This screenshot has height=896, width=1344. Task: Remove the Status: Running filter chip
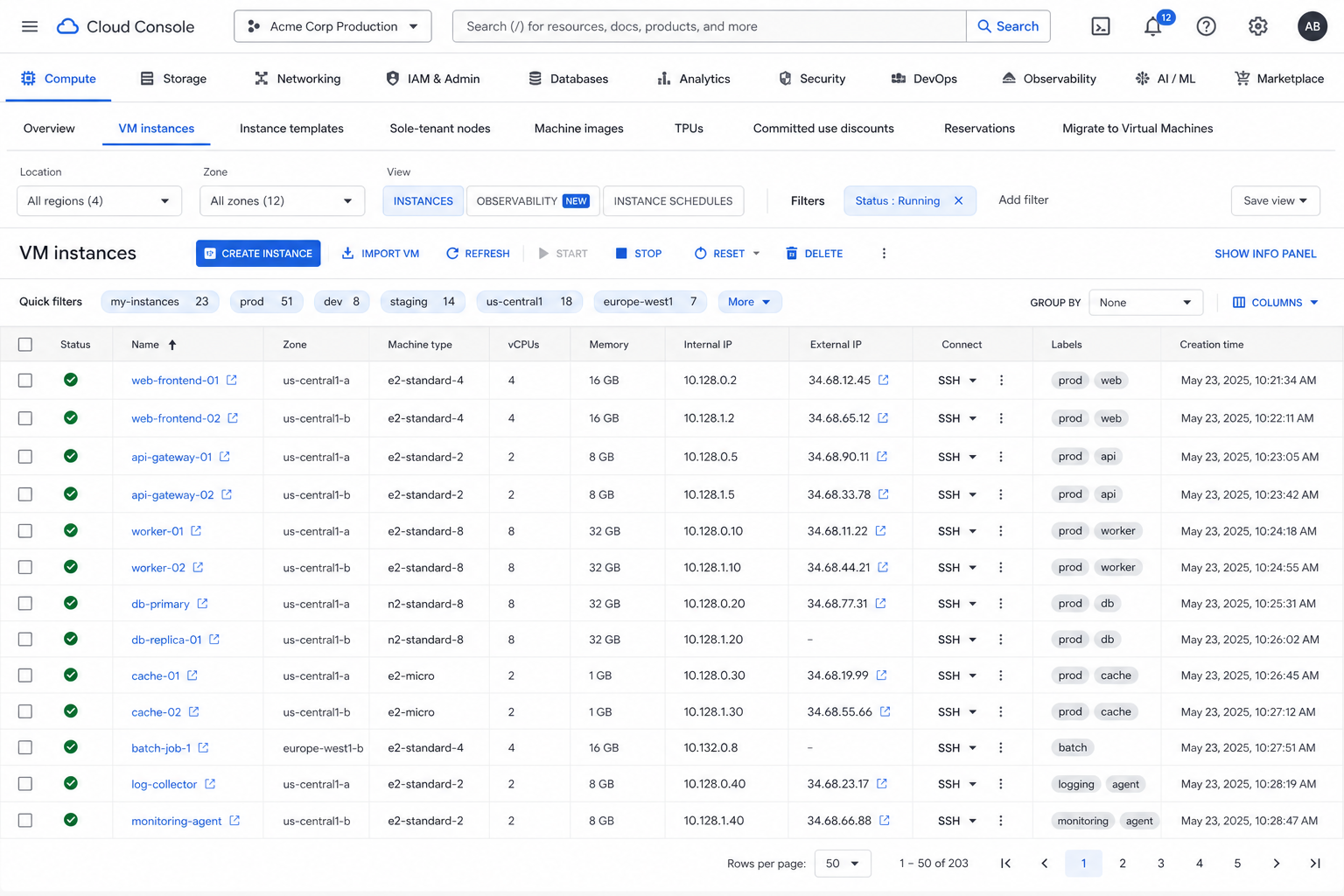pyautogui.click(x=959, y=200)
